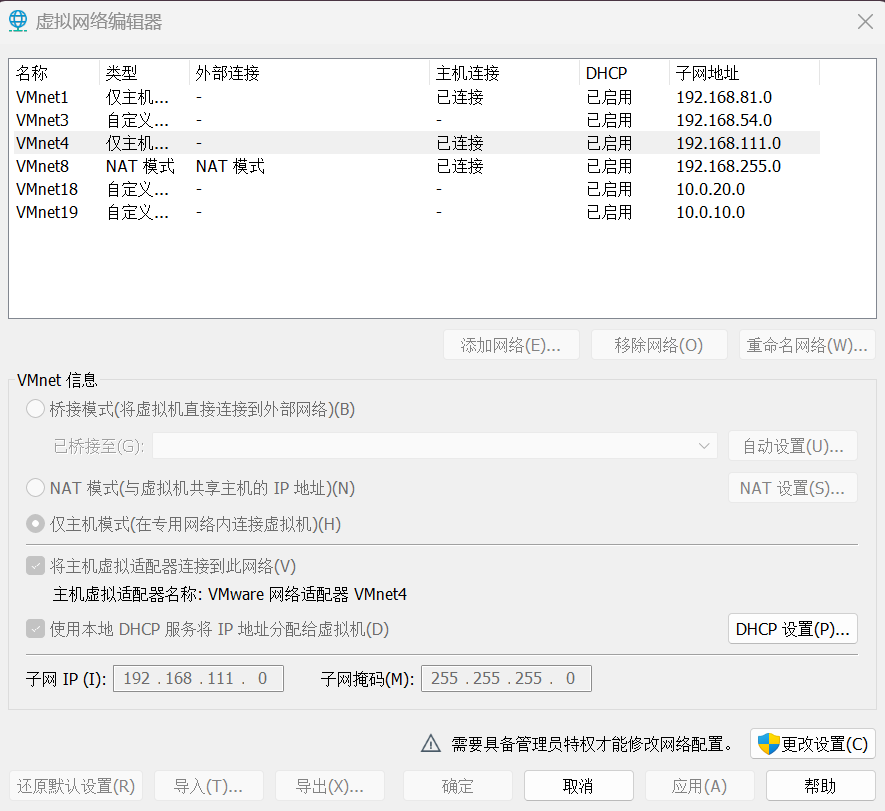Click subnet address 192.168.81.0
Viewport: 885px width, 811px height.
(724, 97)
